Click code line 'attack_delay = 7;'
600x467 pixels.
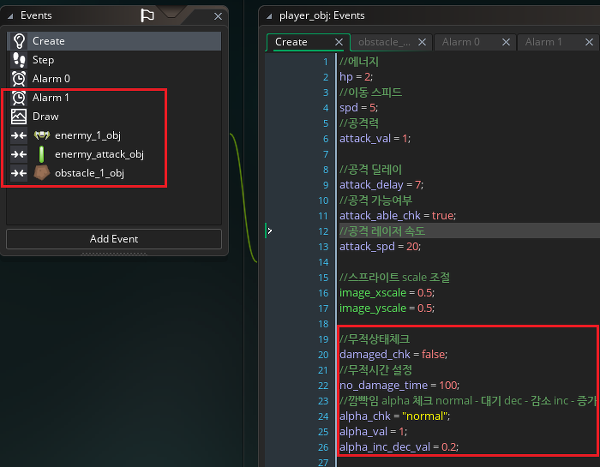coord(382,185)
